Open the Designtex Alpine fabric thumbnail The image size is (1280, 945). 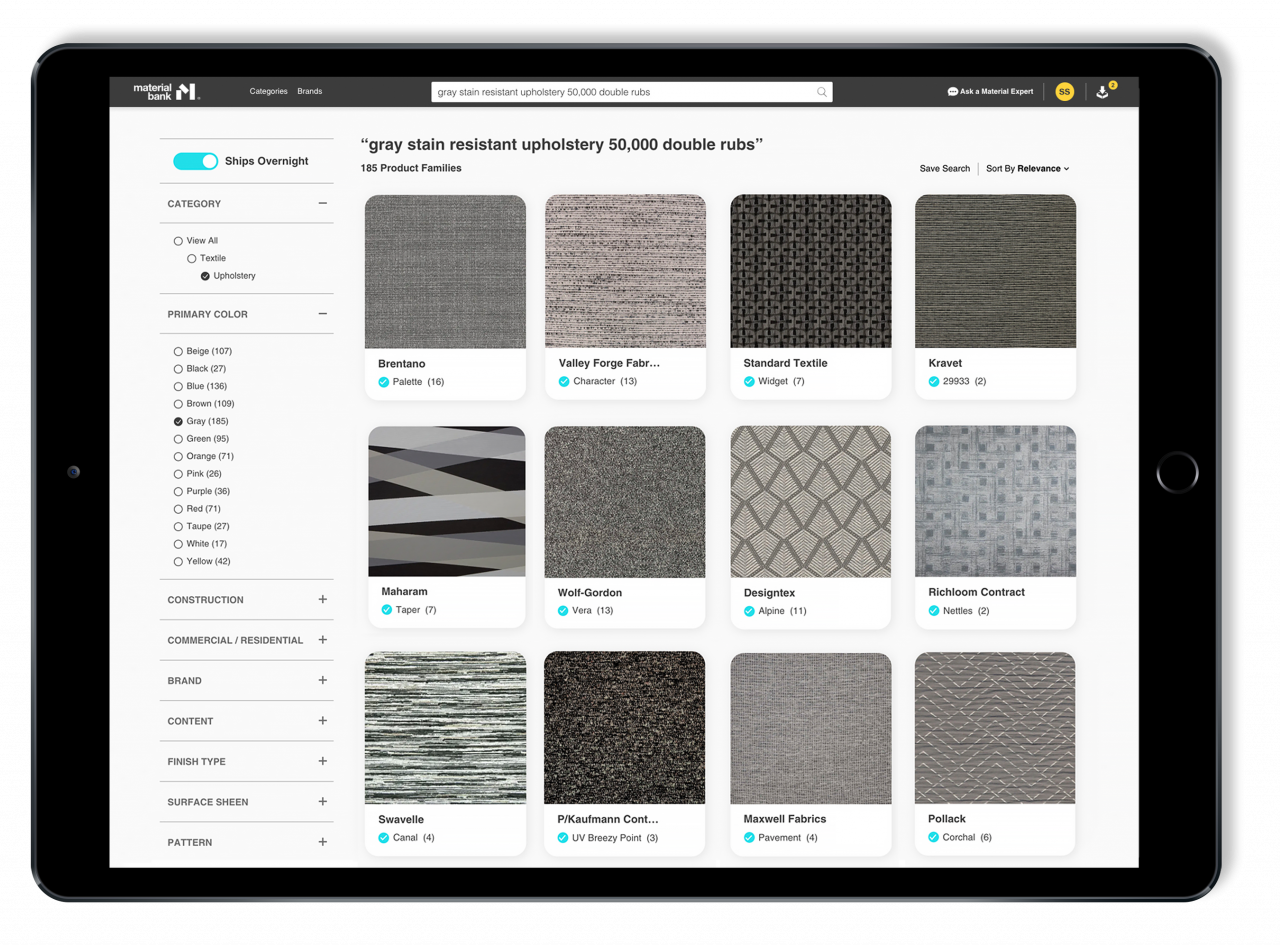[x=811, y=502]
